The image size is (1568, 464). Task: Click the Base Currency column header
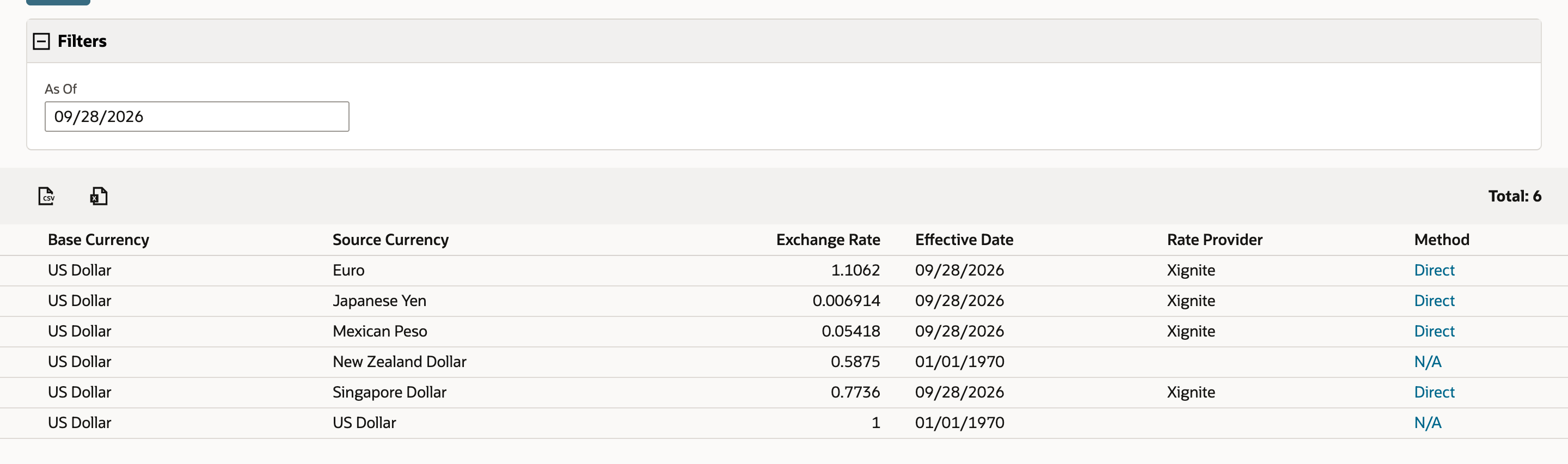click(99, 240)
